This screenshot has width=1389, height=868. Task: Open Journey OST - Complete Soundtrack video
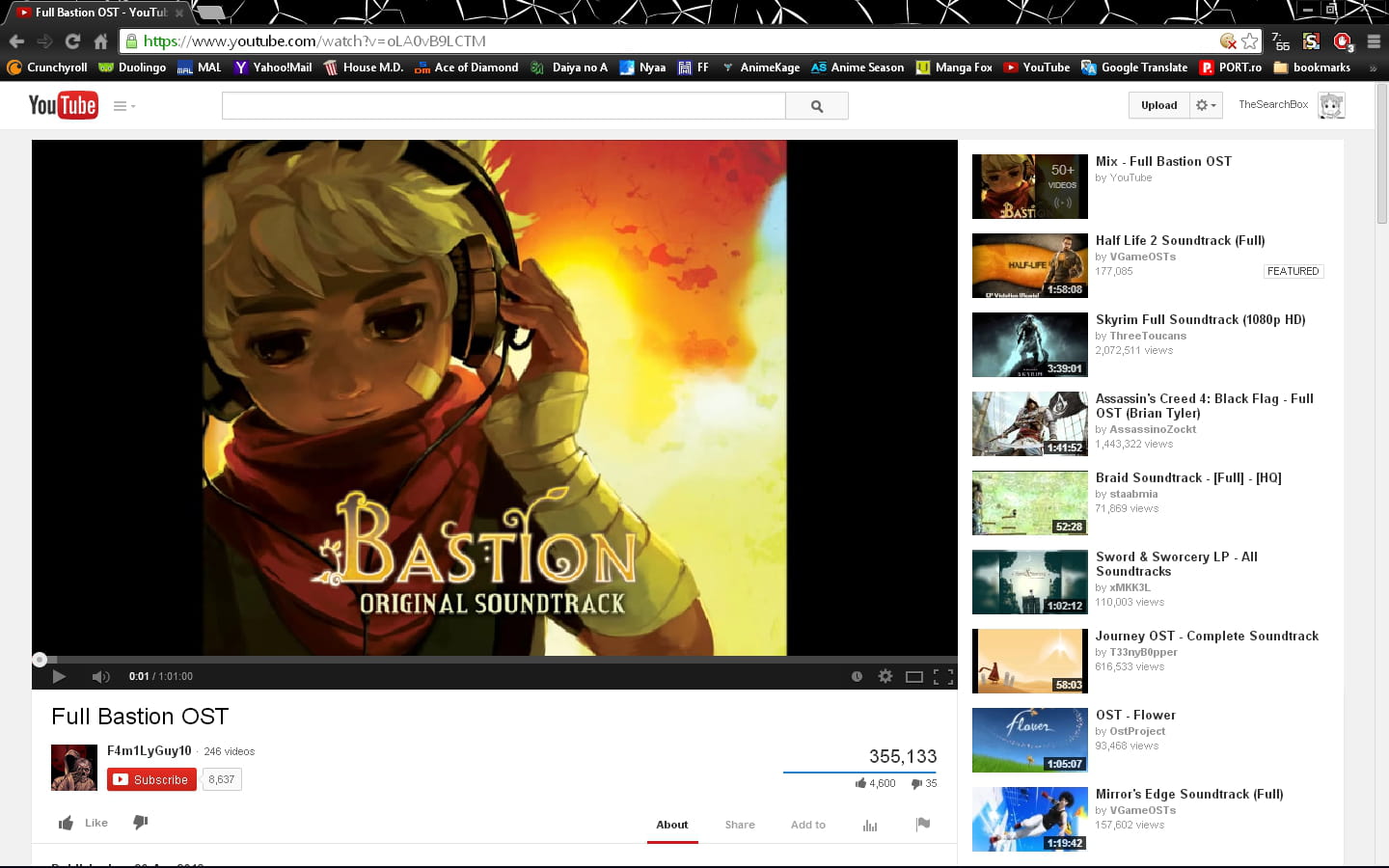pyautogui.click(x=1207, y=636)
